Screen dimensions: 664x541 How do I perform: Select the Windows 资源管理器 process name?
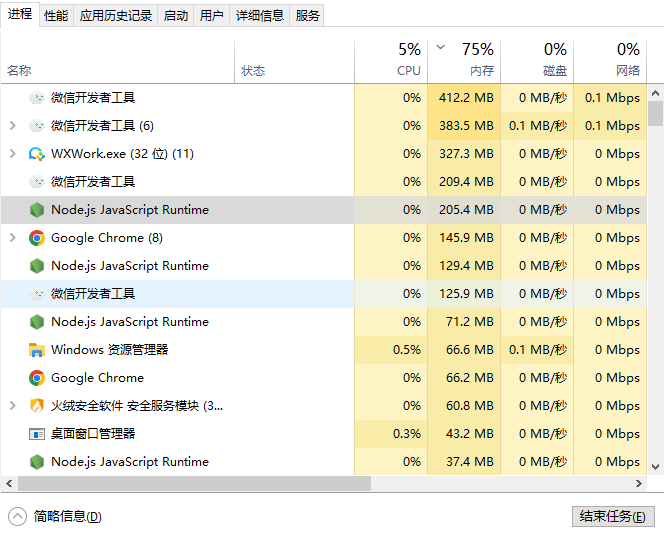click(x=110, y=350)
